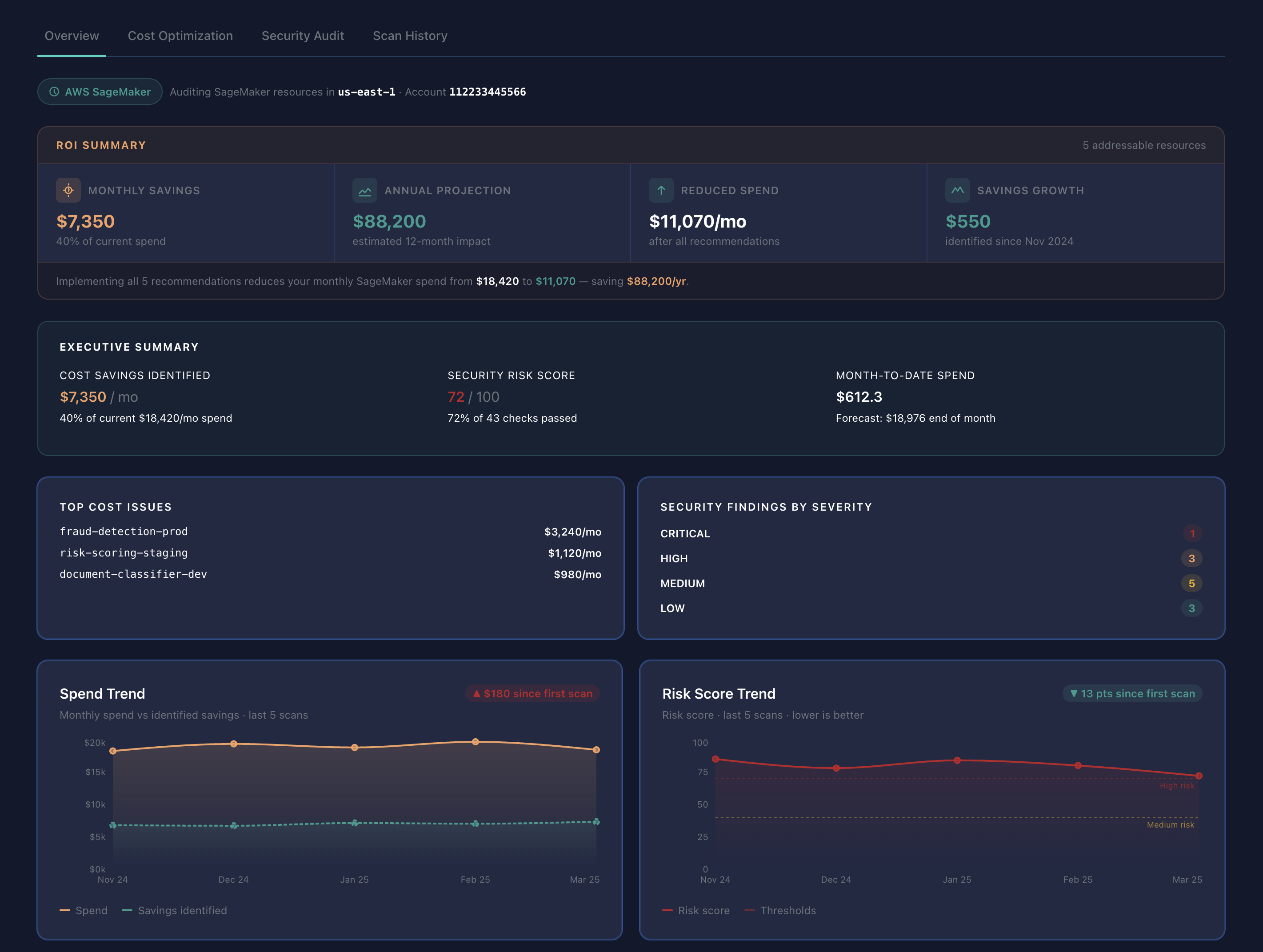Expand the ROI Summary '5 addressable resources' detail
The width and height of the screenshot is (1263, 952).
click(1144, 145)
